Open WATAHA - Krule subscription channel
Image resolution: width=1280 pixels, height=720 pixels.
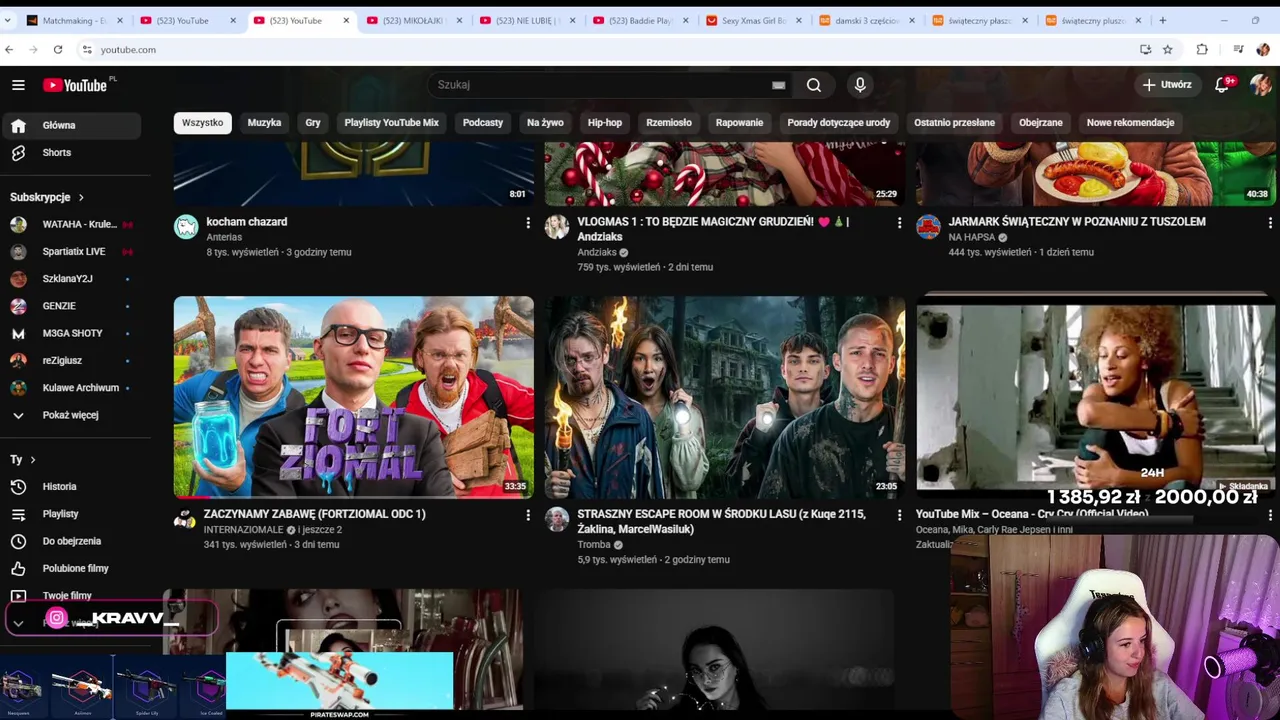pos(70,224)
